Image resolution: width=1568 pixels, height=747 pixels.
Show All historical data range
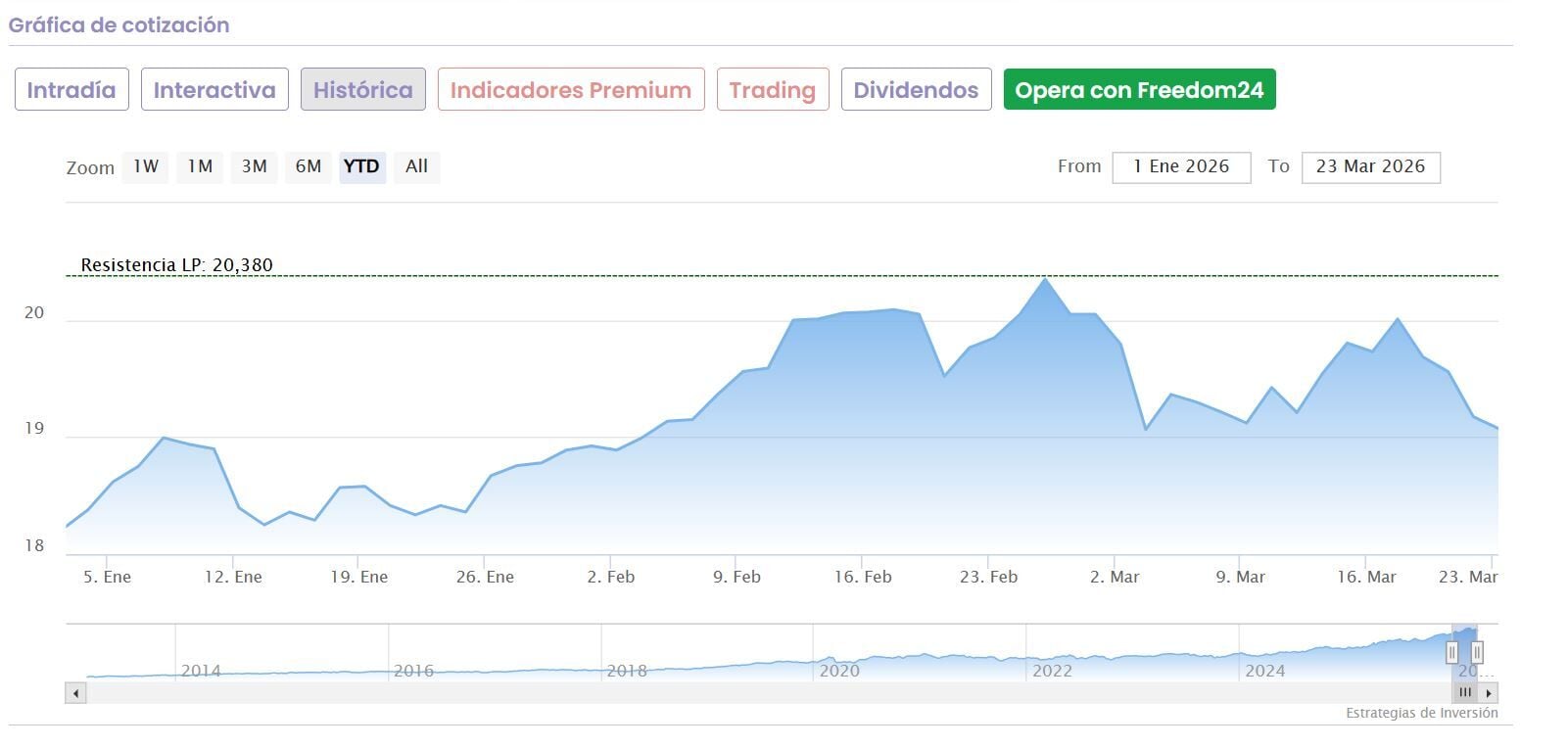(x=417, y=166)
